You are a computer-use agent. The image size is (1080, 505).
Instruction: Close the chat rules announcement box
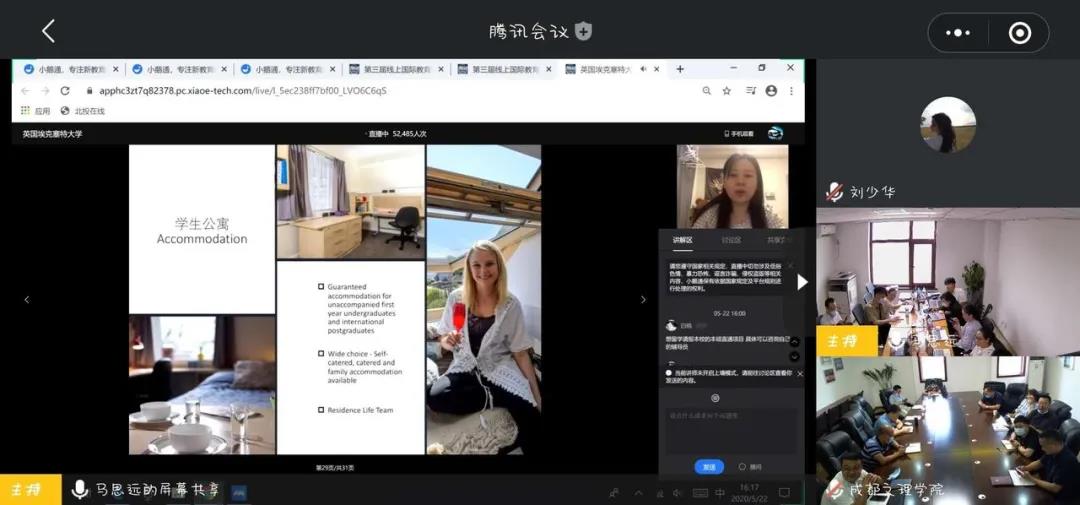click(x=790, y=266)
